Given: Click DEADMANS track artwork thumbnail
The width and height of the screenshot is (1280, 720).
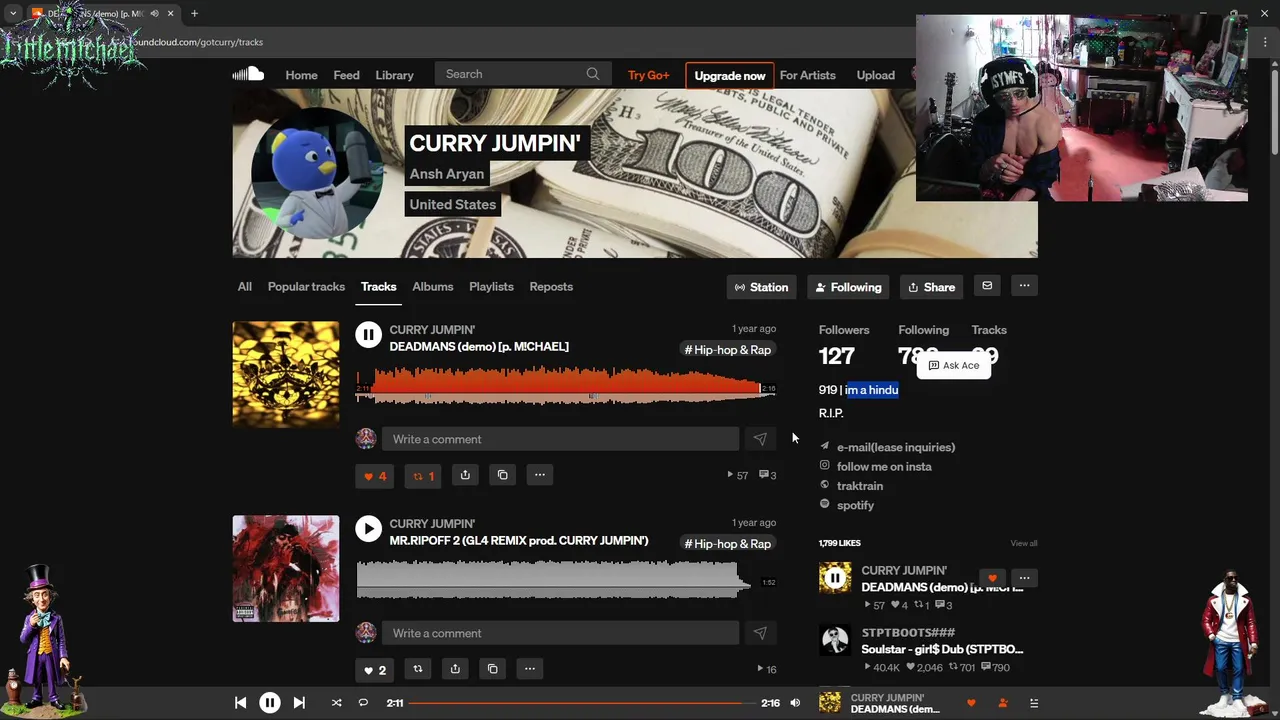Looking at the screenshot, I should click(286, 374).
